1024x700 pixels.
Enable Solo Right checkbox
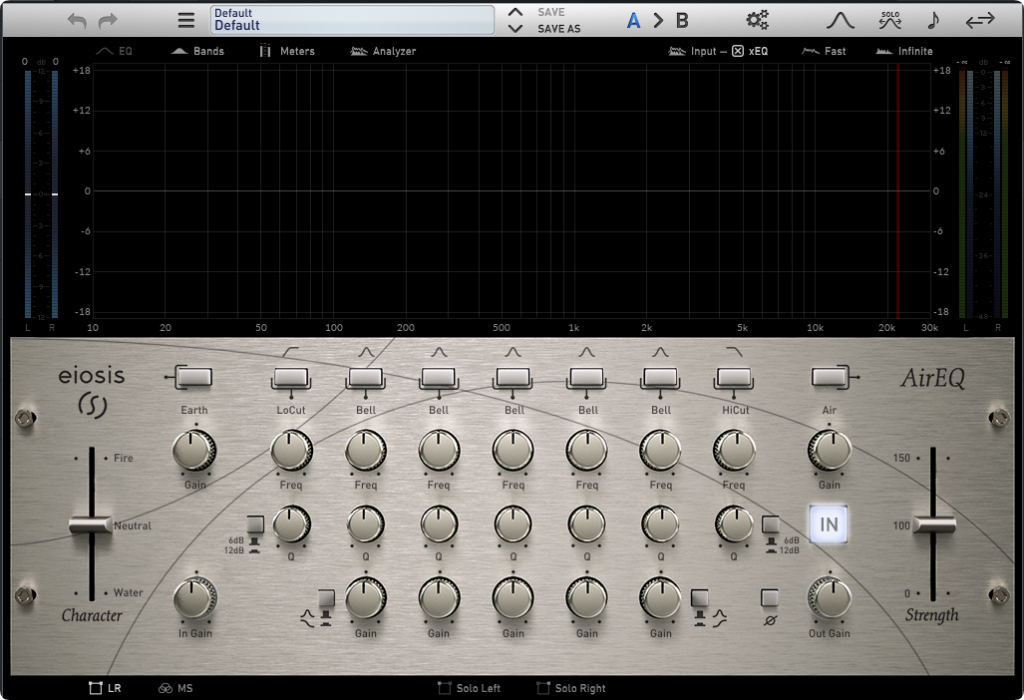543,688
